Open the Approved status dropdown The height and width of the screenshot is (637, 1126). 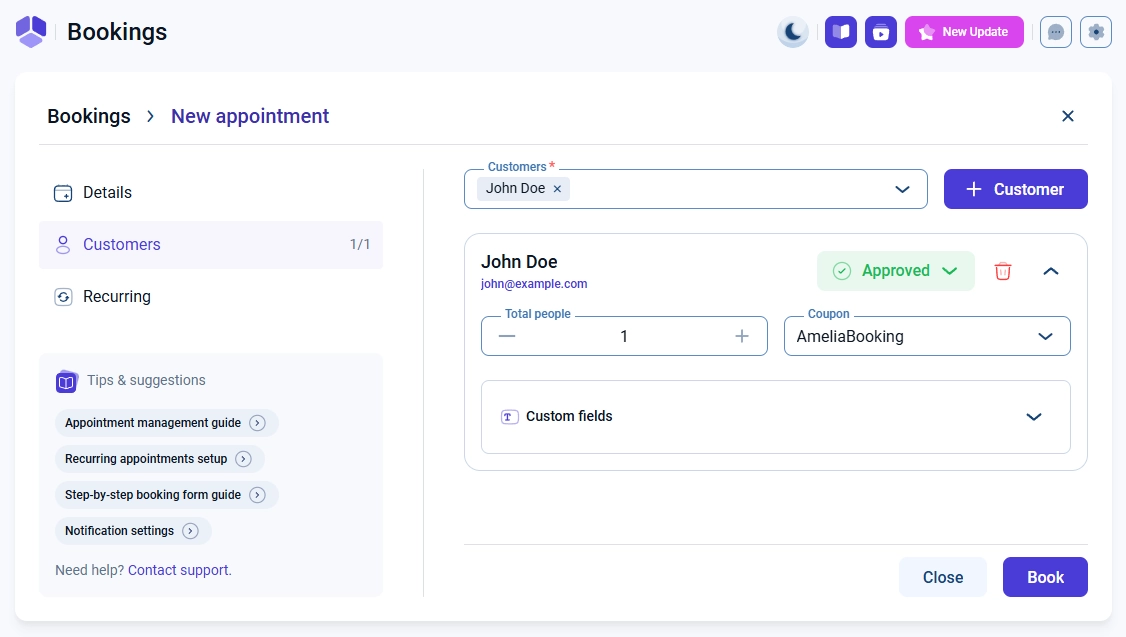point(895,271)
